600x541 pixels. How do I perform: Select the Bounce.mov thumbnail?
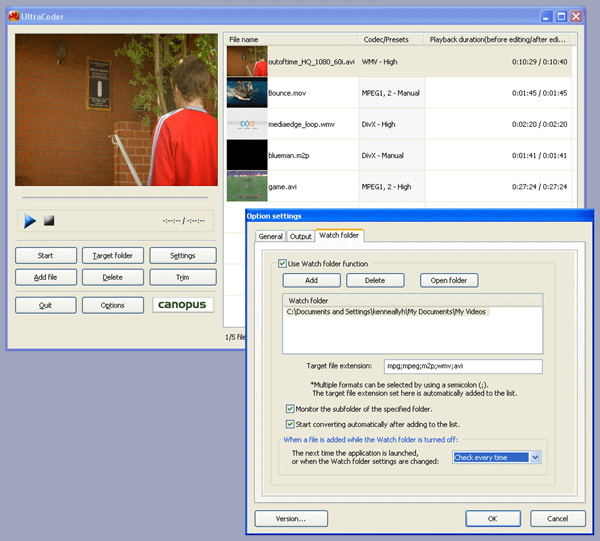click(x=247, y=93)
